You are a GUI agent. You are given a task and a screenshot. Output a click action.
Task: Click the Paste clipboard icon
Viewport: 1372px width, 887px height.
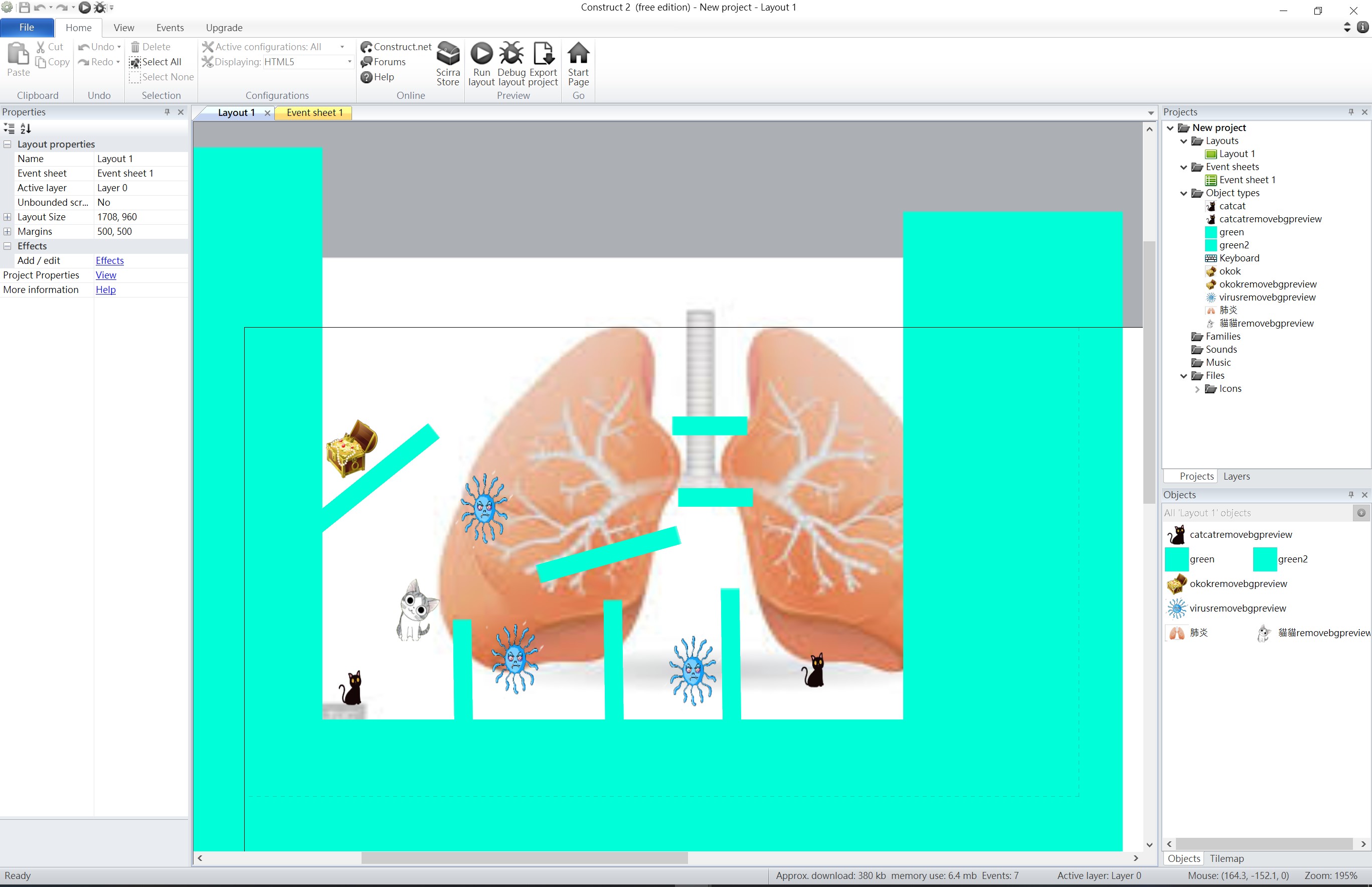[18, 54]
